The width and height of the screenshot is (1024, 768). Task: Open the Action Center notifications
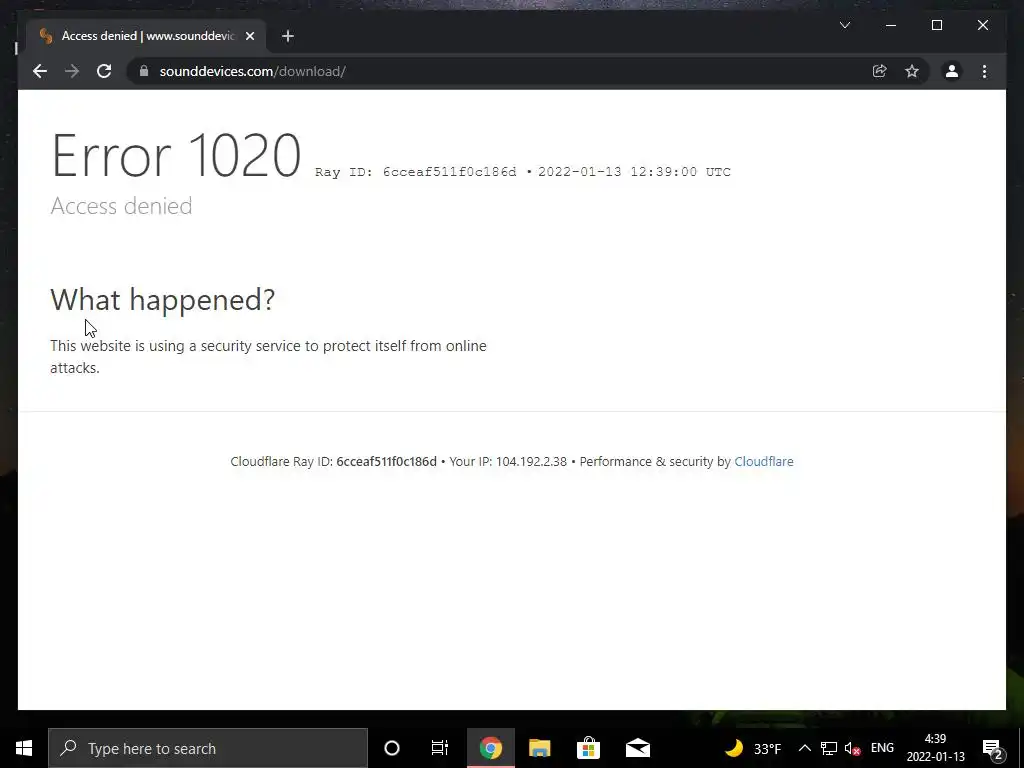992,748
